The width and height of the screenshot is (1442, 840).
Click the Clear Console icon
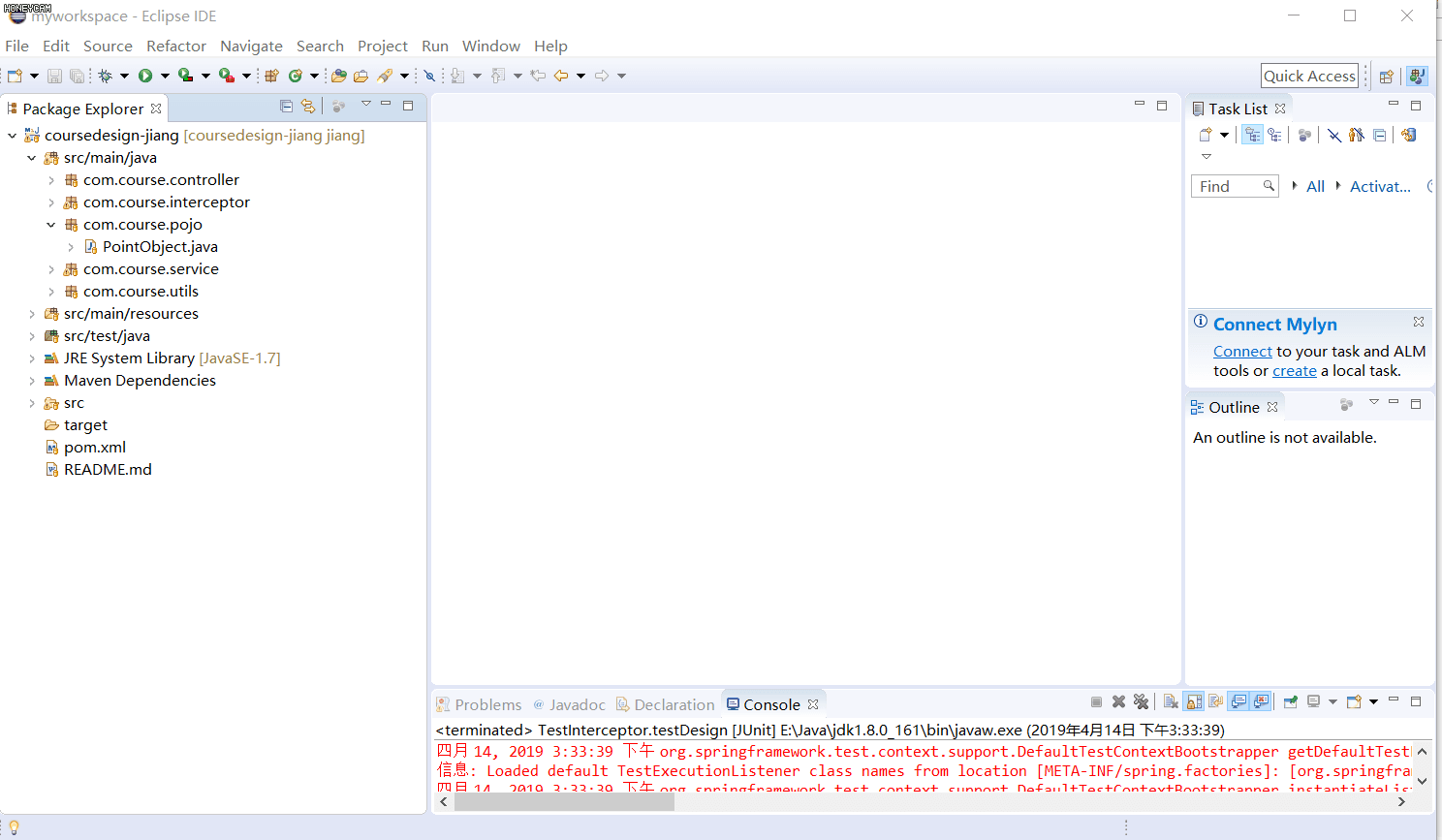tap(1171, 701)
